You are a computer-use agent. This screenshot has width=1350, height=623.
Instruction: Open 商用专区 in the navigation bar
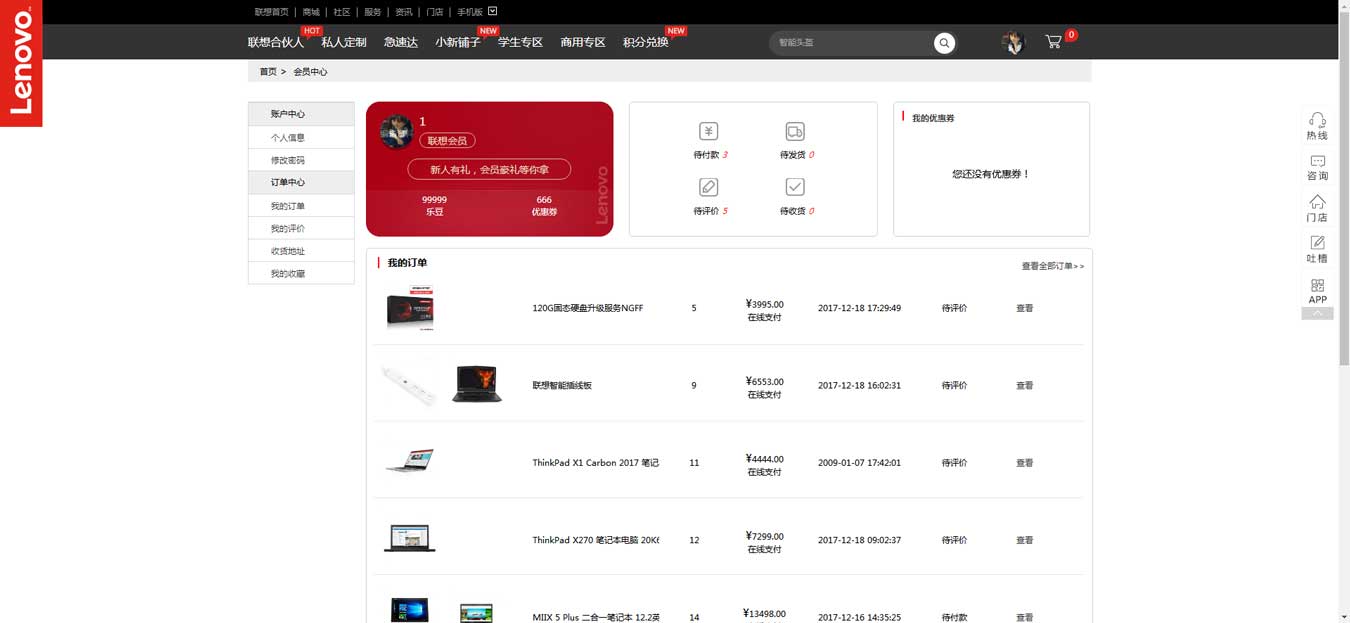(x=583, y=43)
